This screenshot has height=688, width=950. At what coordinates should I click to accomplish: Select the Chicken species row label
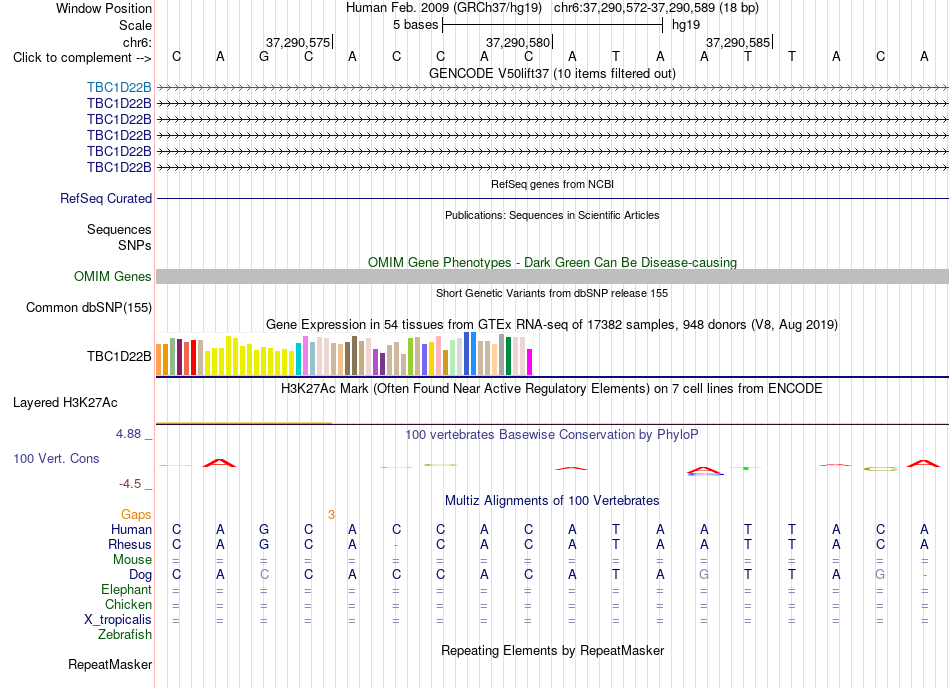click(x=128, y=604)
